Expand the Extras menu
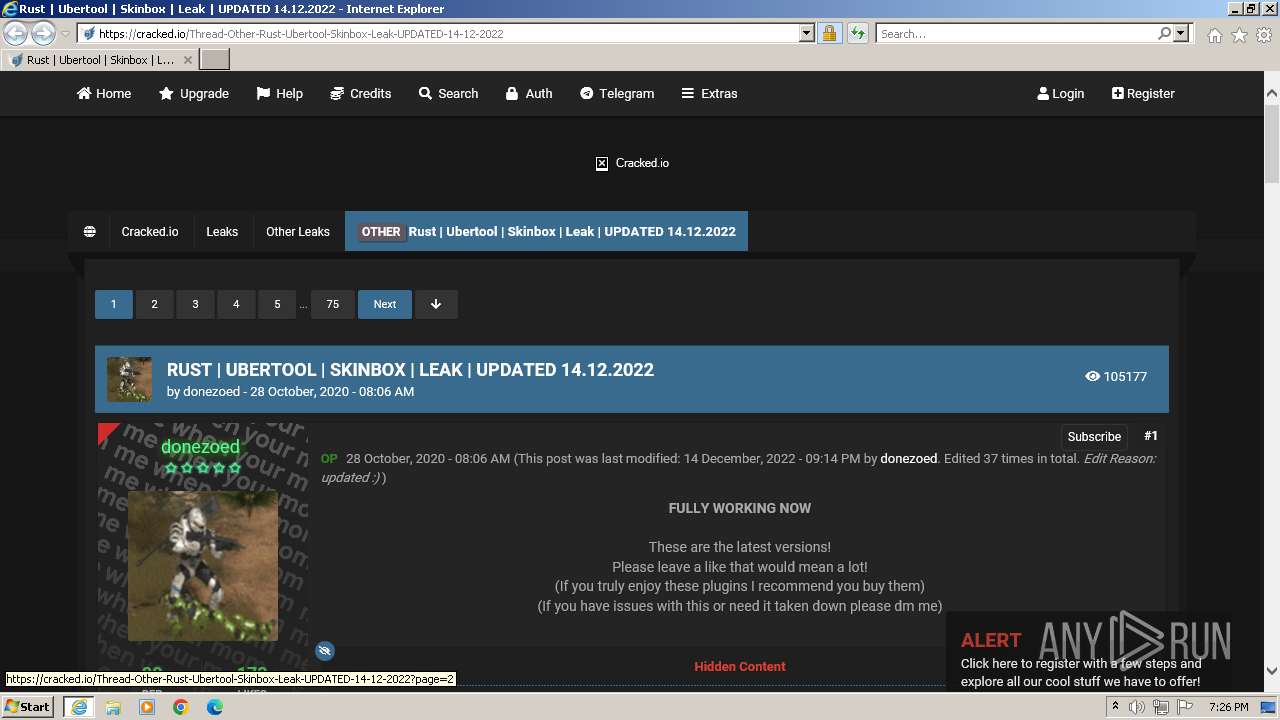The image size is (1280, 720). (709, 93)
